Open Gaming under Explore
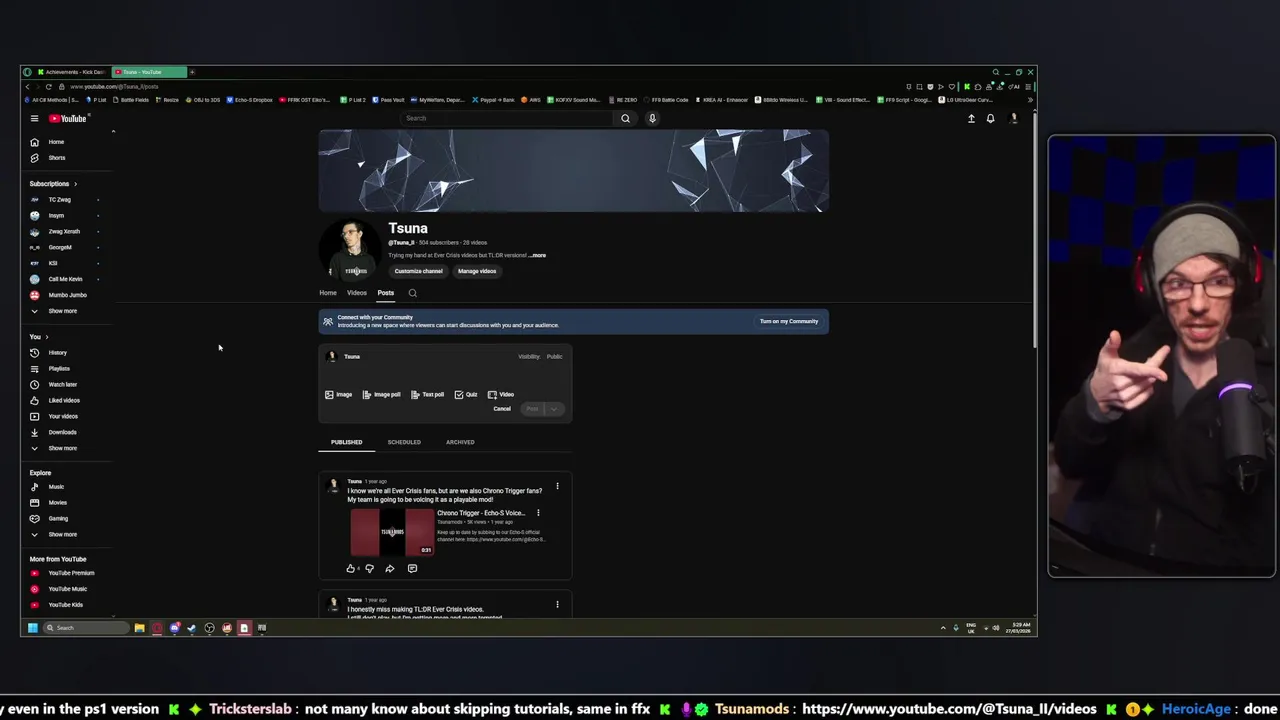 [58, 519]
